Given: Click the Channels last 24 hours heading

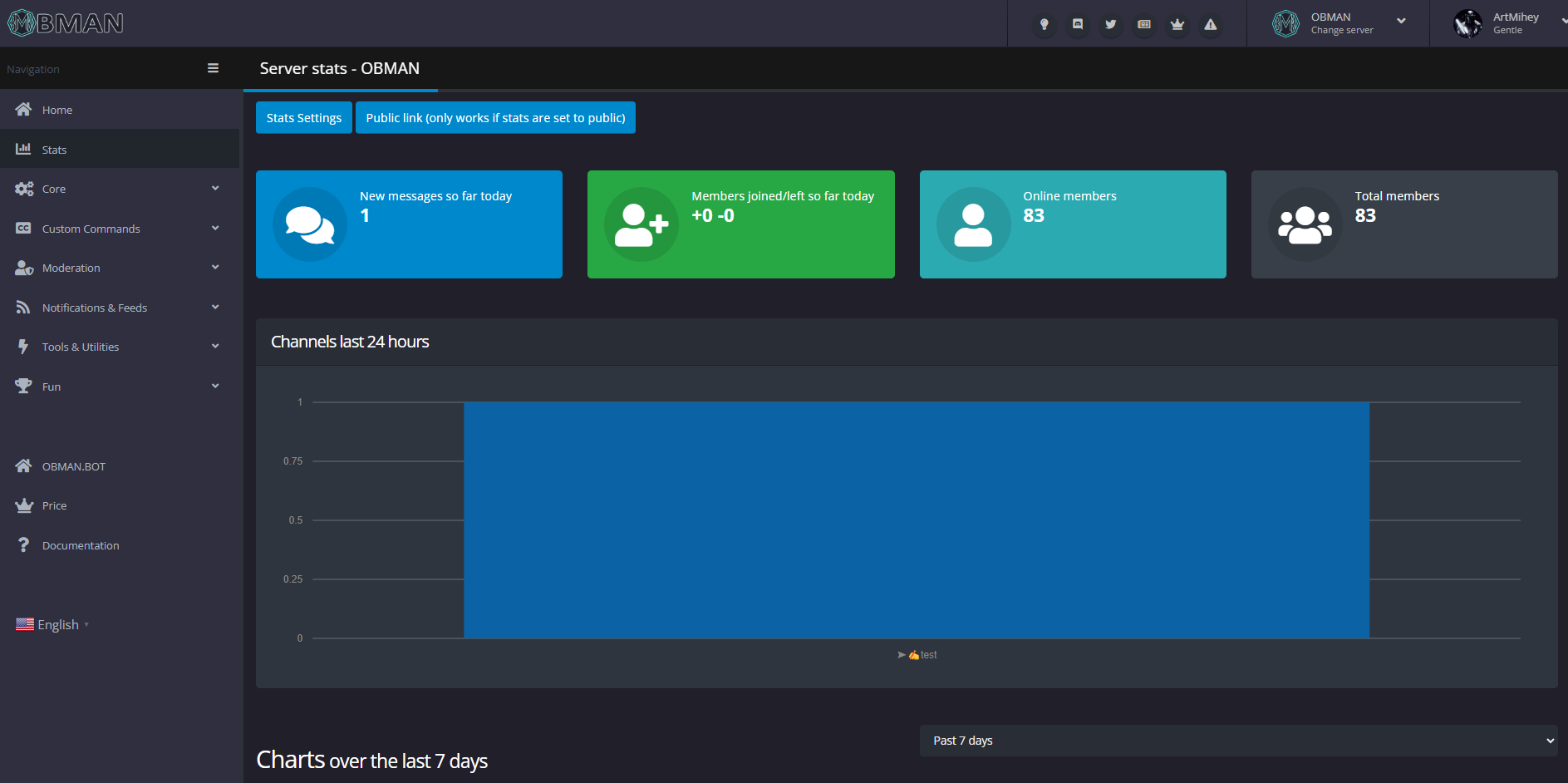Looking at the screenshot, I should (x=350, y=342).
